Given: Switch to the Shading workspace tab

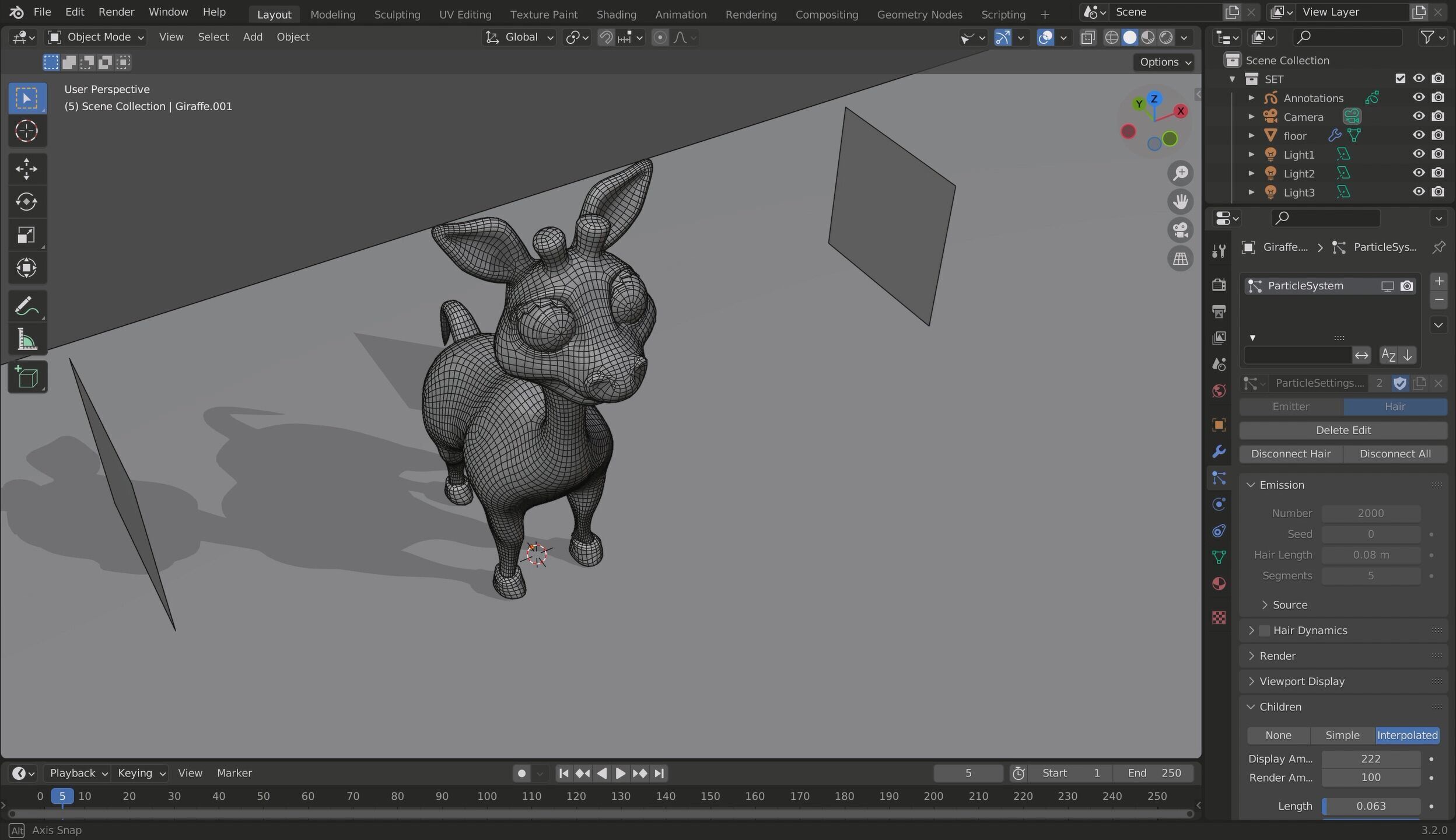Looking at the screenshot, I should 616,15.
